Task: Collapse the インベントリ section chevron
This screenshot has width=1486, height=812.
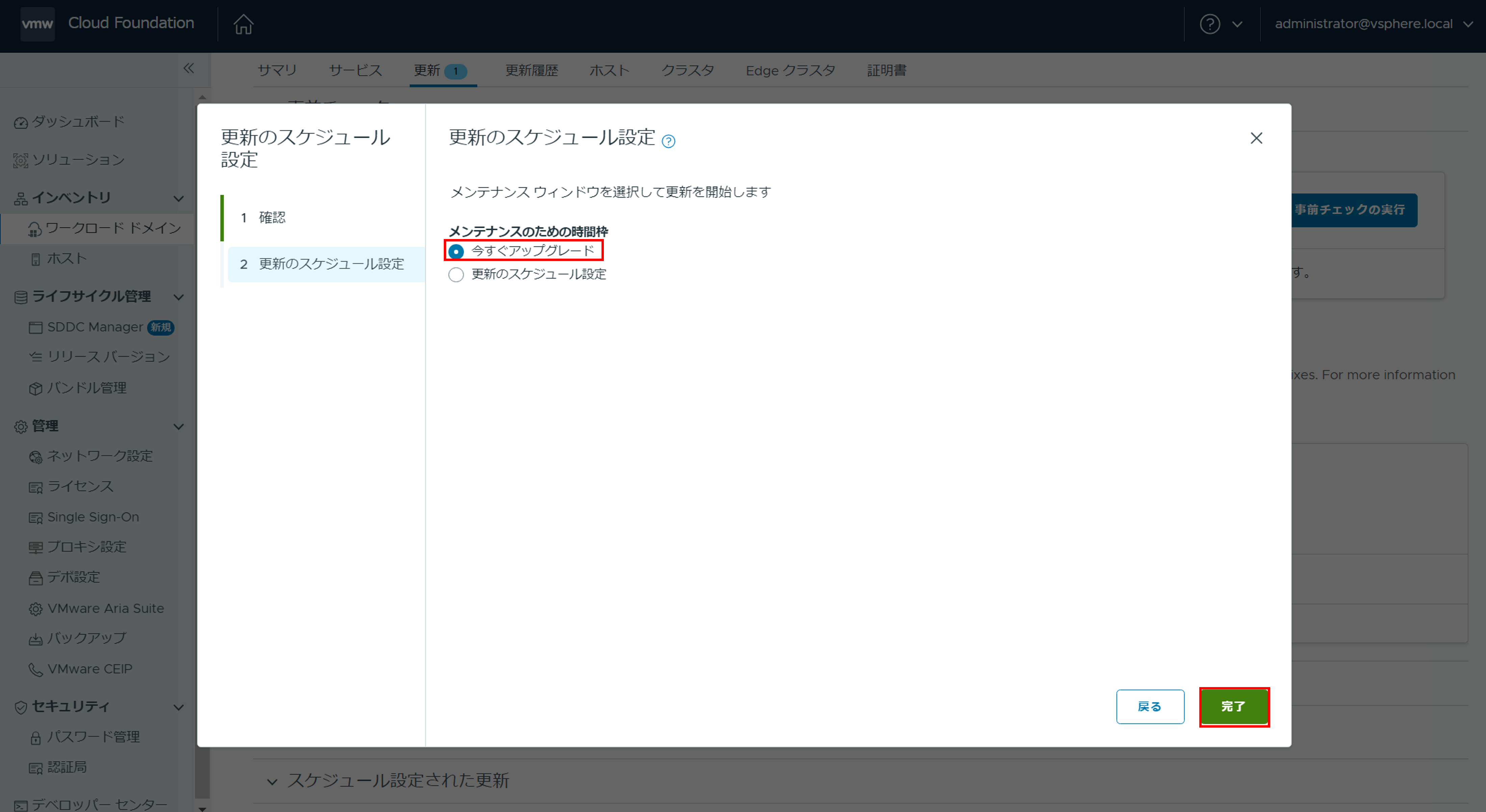Action: coord(179,199)
